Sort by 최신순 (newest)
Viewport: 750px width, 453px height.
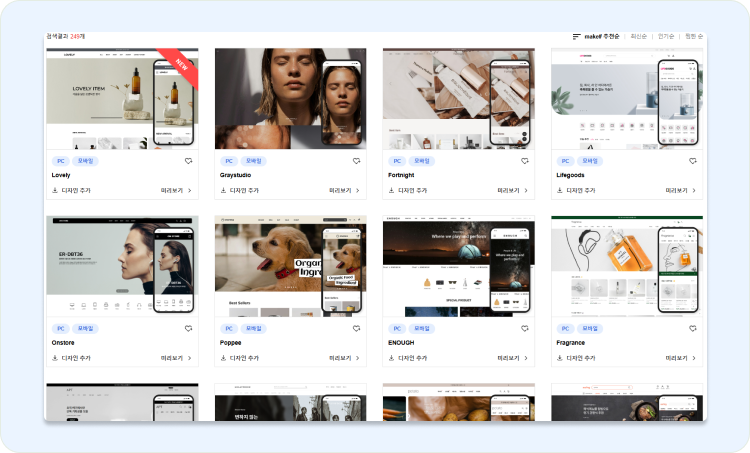(638, 36)
